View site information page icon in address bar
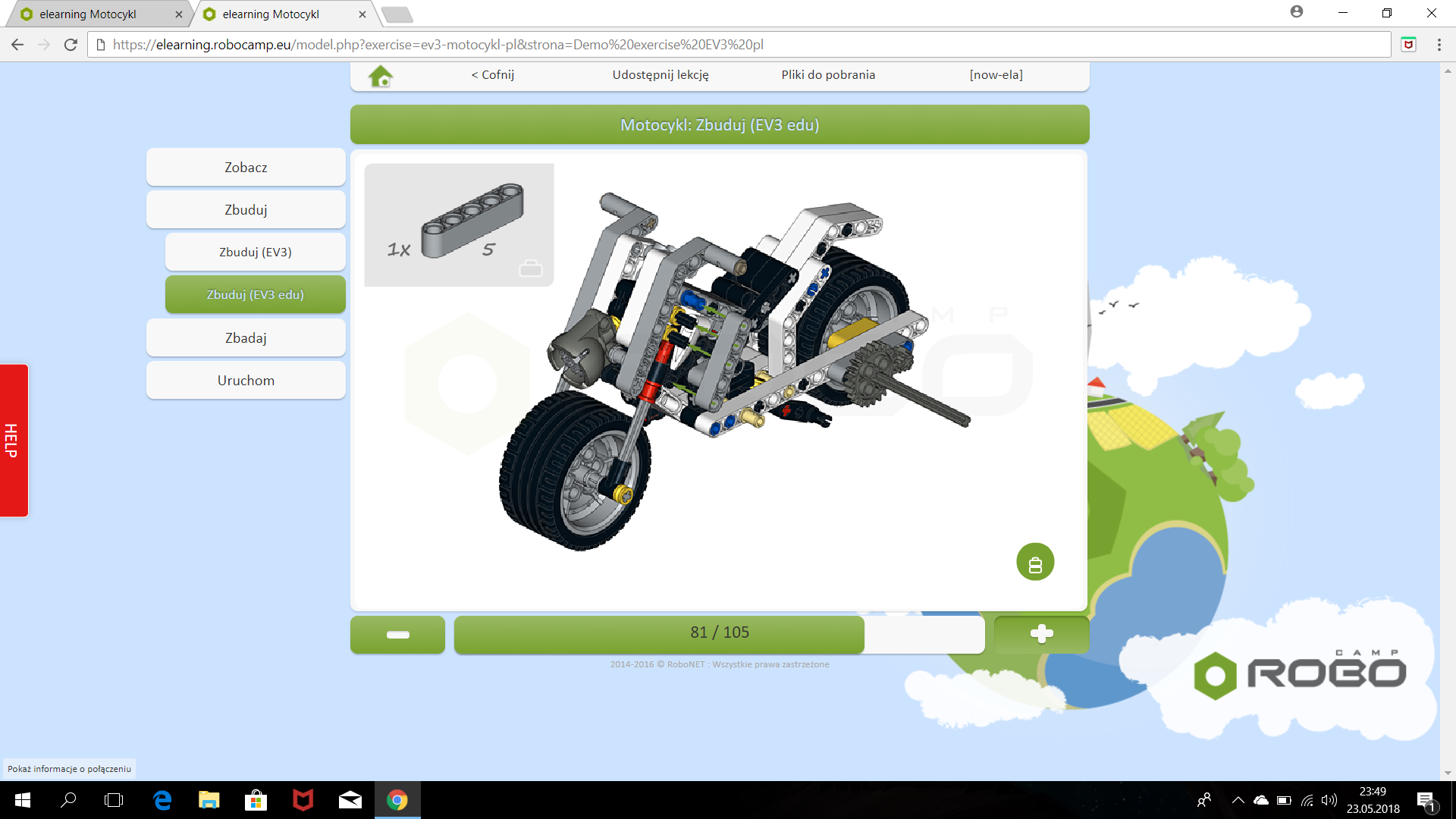This screenshot has width=1456, height=819. pyautogui.click(x=101, y=45)
